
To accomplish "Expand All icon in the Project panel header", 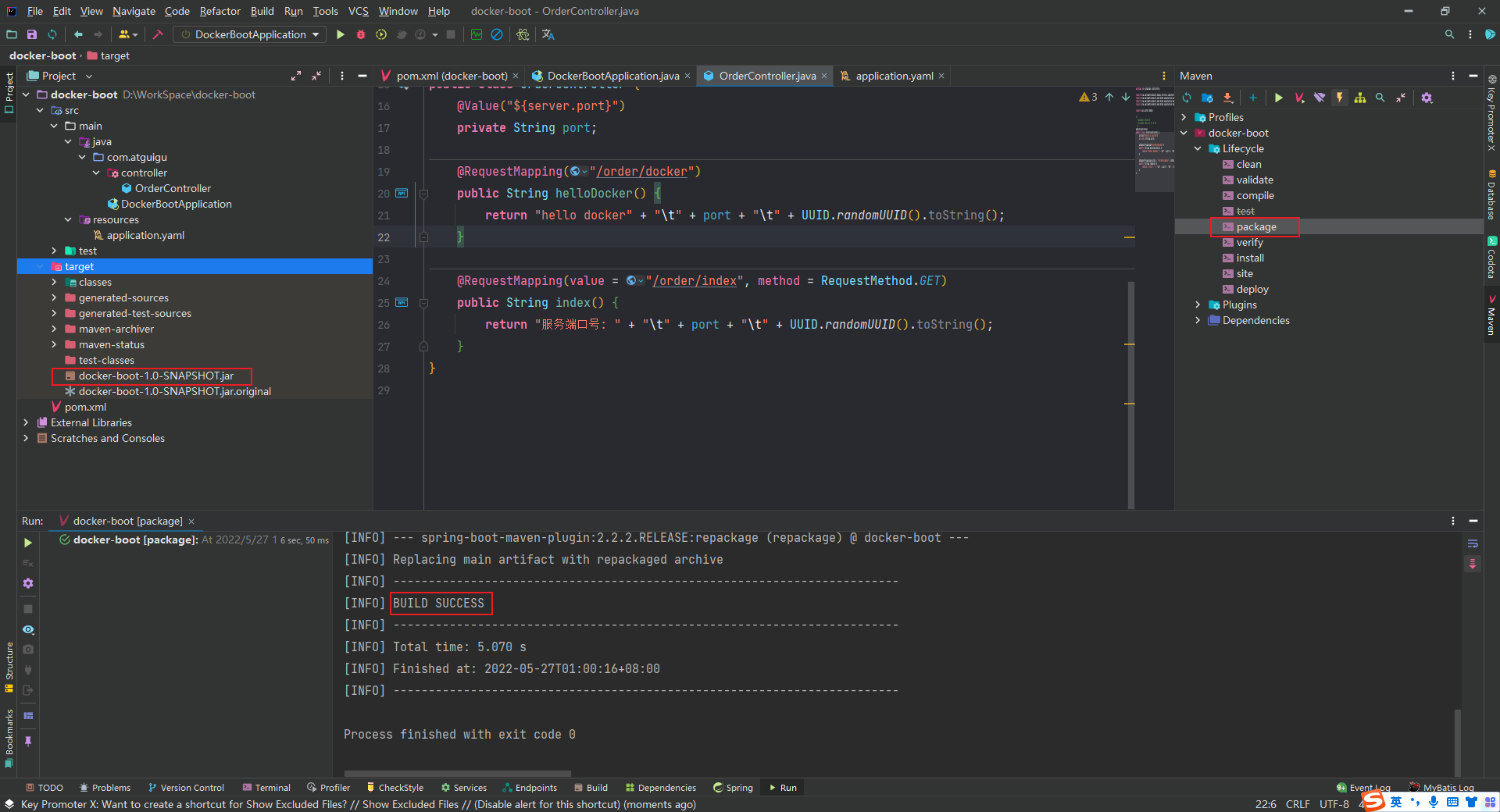I will (x=296, y=76).
